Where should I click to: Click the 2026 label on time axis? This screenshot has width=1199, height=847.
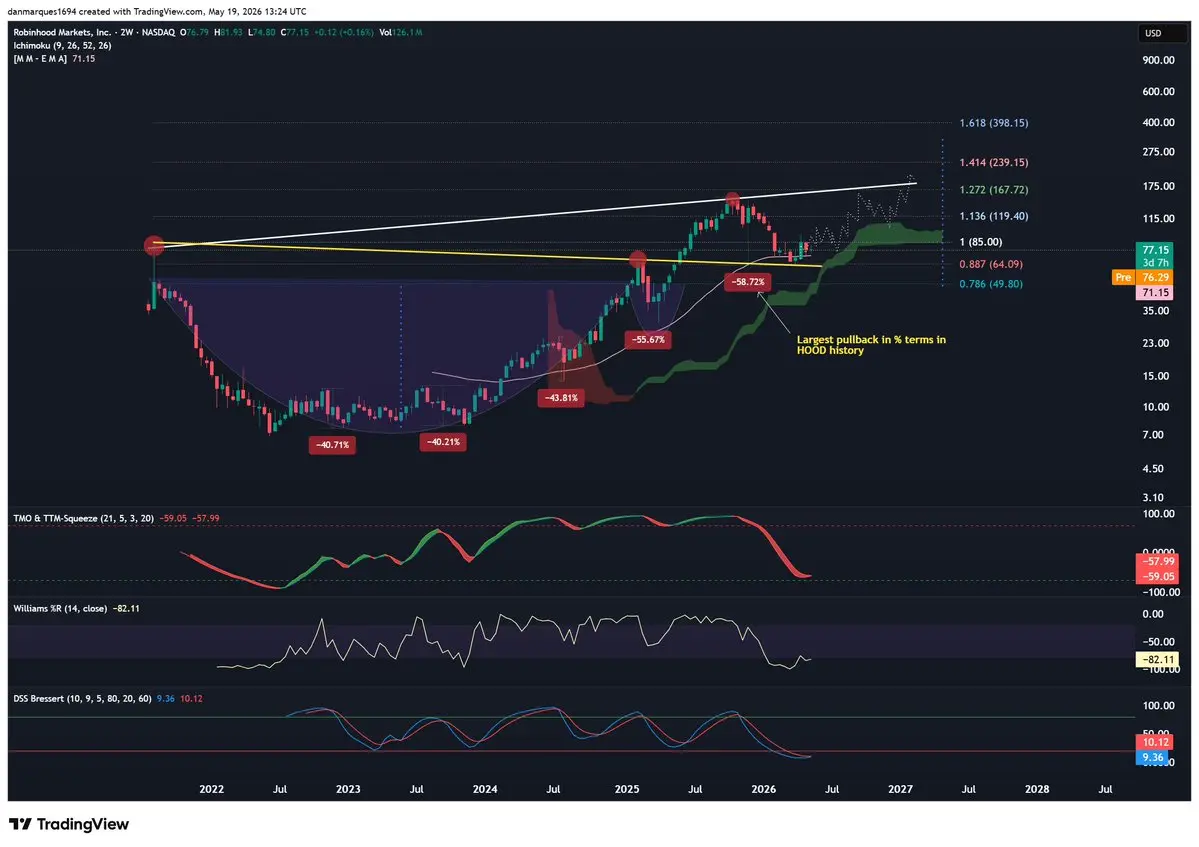coord(763,789)
